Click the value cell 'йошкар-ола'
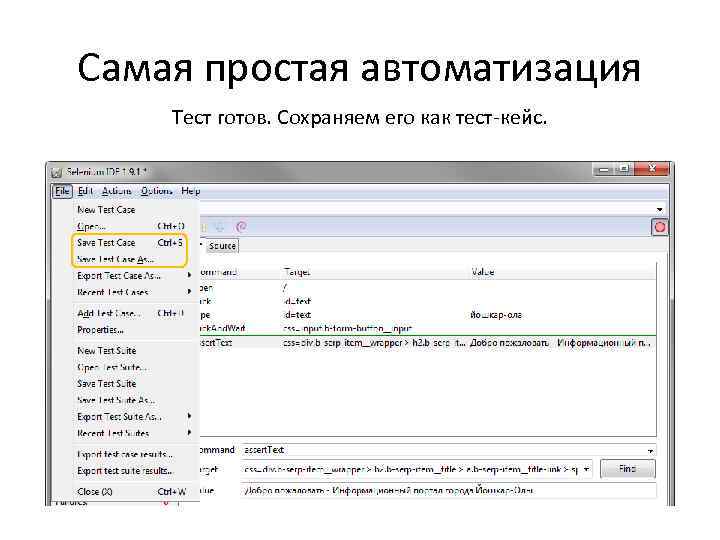 tap(496, 315)
